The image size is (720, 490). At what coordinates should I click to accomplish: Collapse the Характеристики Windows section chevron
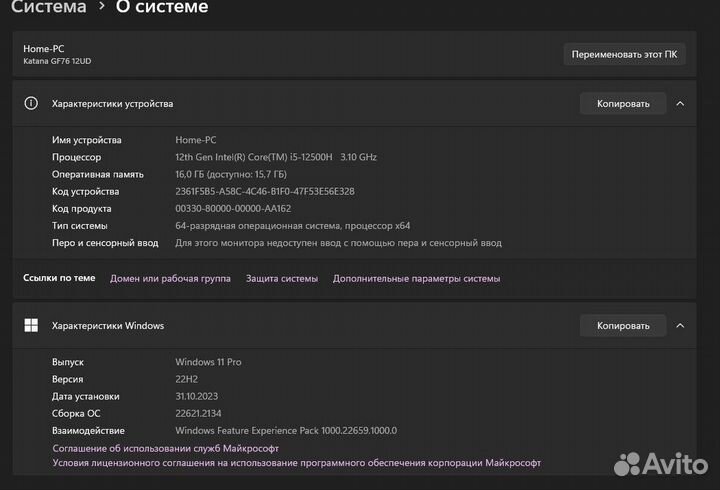[680, 326]
